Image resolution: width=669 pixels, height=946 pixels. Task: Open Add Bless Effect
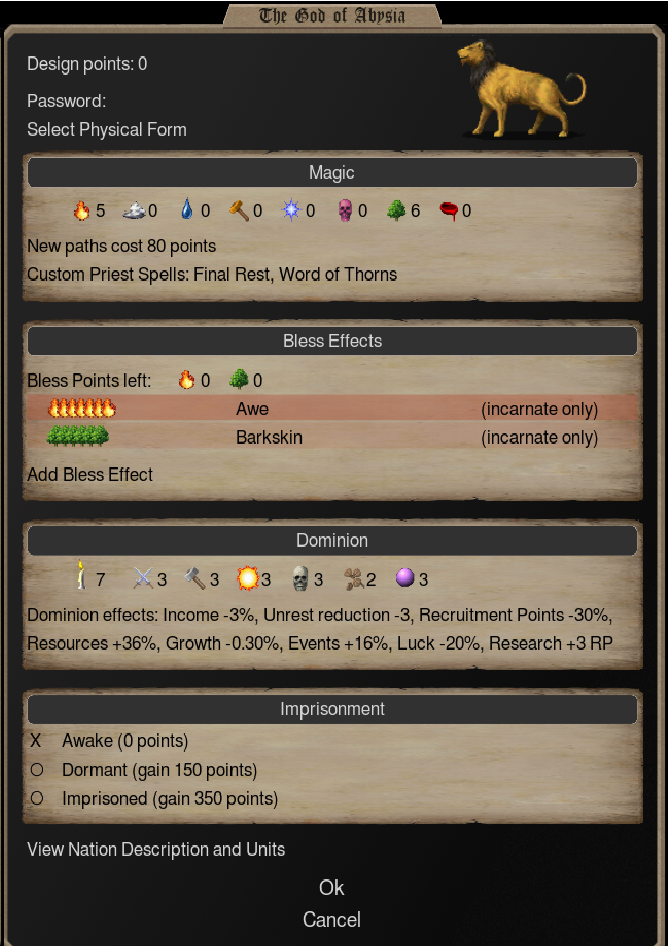tap(88, 474)
